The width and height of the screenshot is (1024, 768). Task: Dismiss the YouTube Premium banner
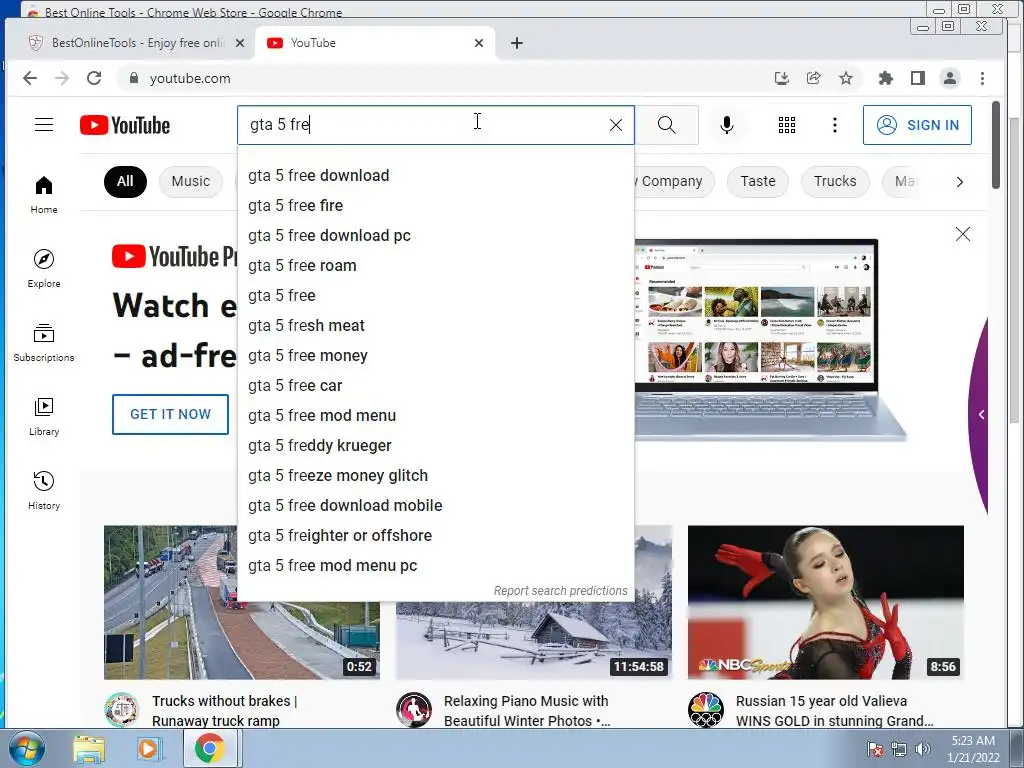click(963, 234)
